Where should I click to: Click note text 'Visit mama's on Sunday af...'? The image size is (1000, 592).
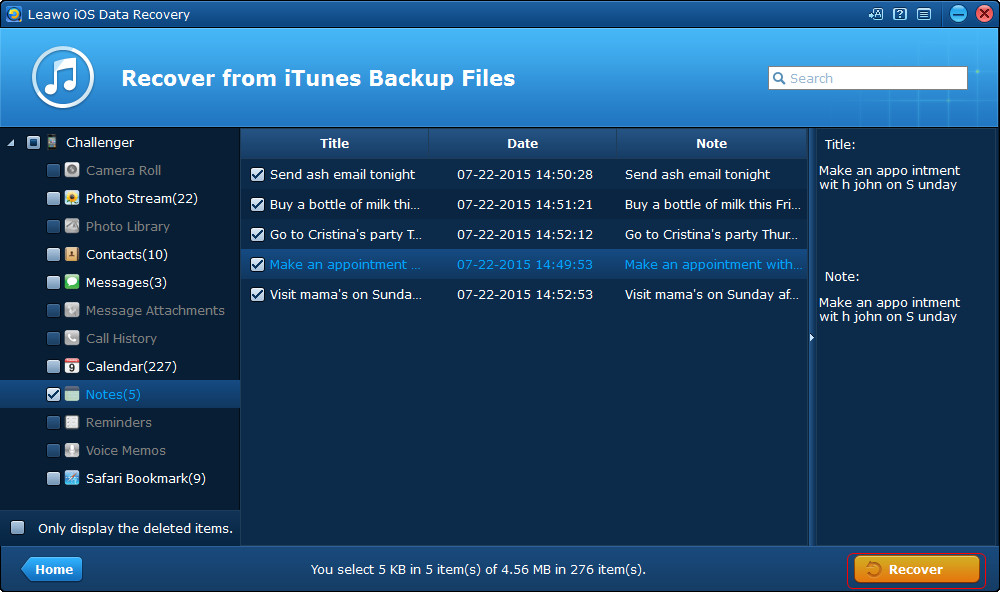tap(712, 294)
